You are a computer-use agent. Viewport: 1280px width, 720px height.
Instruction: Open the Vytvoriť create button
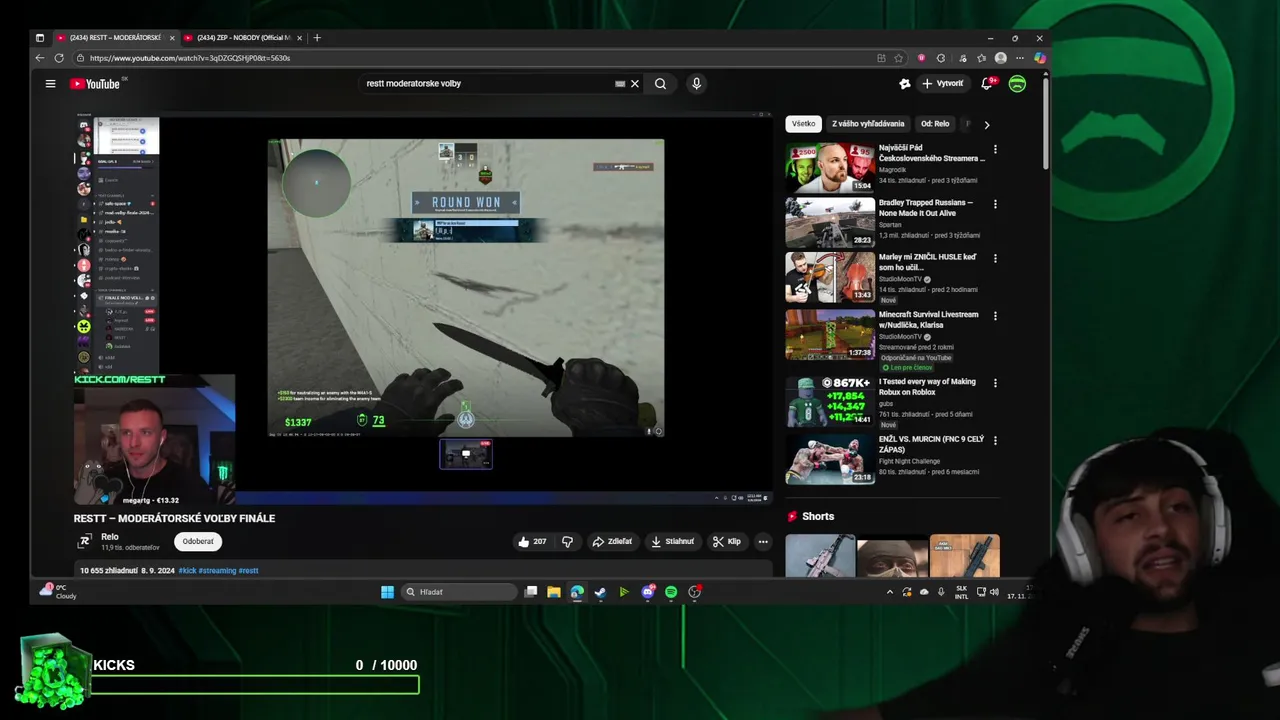point(943,84)
